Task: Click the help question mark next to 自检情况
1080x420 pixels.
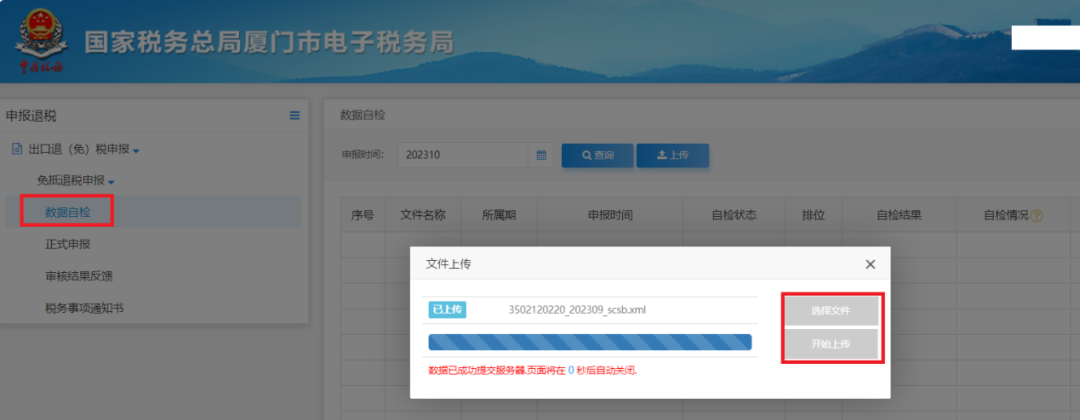Action: coord(1037,215)
